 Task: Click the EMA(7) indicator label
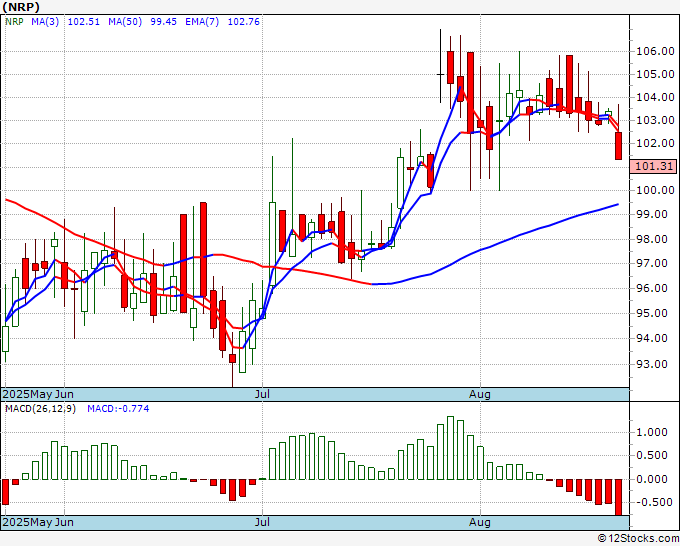[202, 22]
